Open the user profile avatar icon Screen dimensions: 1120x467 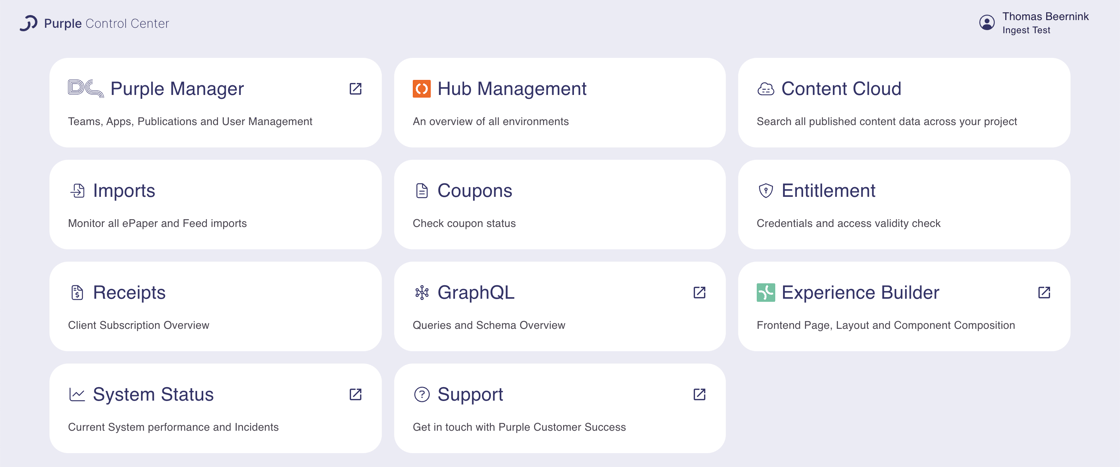point(986,23)
